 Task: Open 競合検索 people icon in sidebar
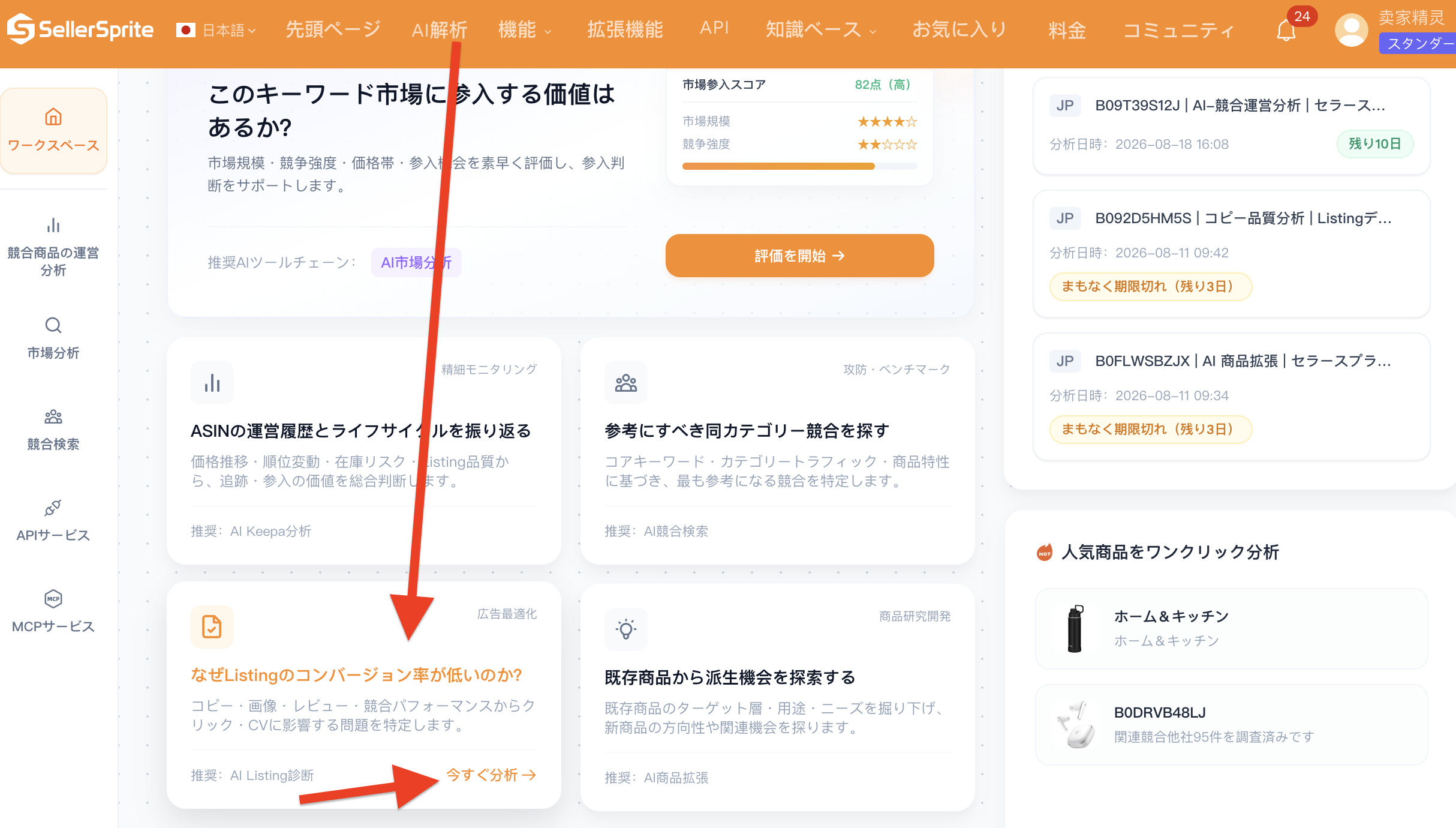(x=53, y=416)
